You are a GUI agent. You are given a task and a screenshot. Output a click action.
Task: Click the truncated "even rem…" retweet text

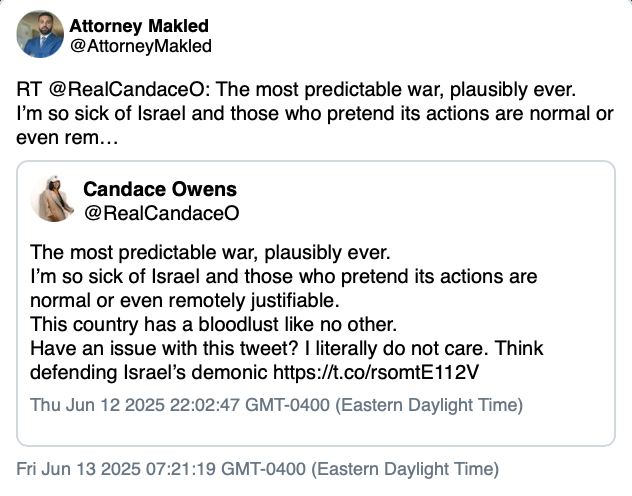[68, 135]
